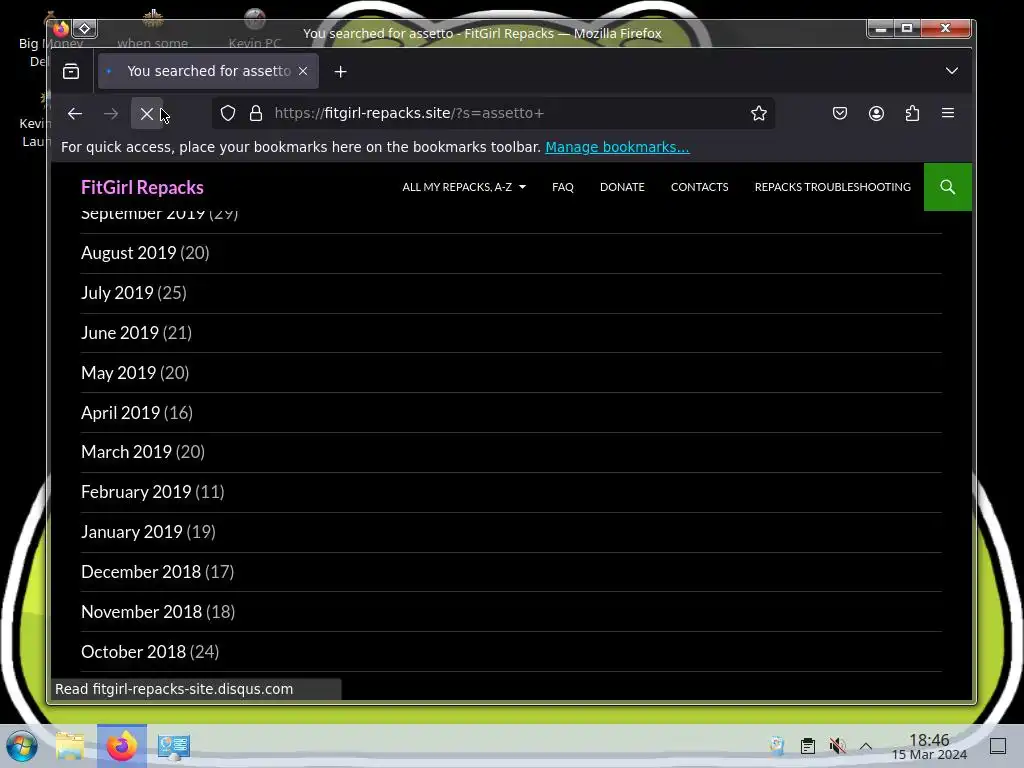This screenshot has height=768, width=1024.
Task: Open the Extensions puzzle icon
Action: pyautogui.click(x=912, y=114)
